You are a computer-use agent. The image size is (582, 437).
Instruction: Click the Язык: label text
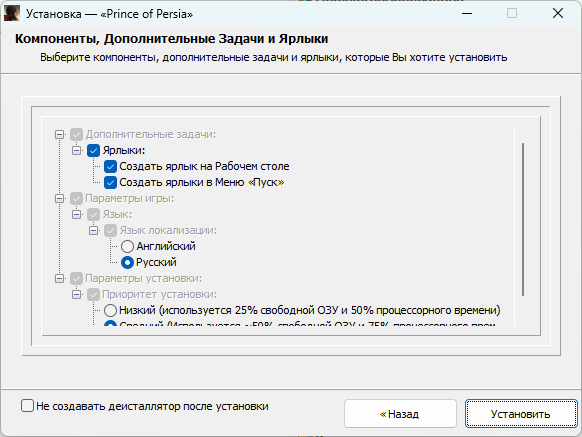[117, 214]
